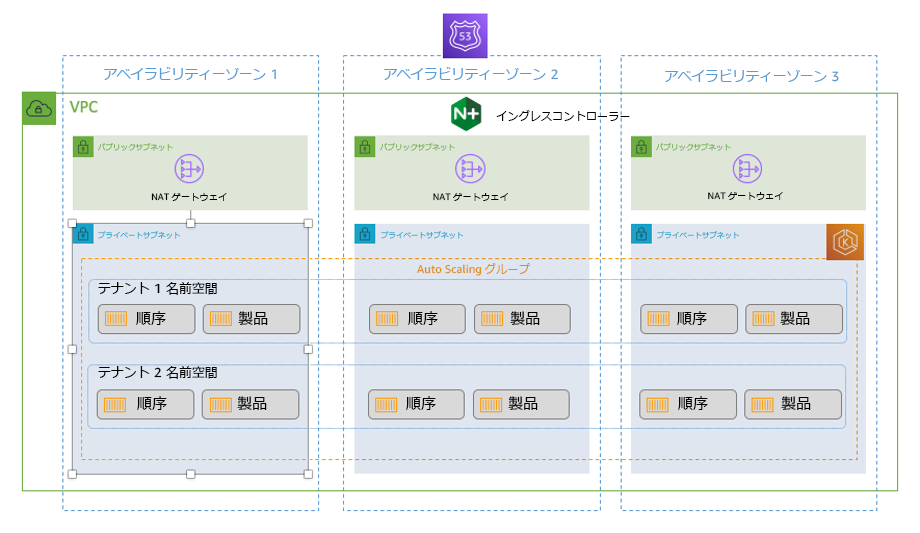
Task: Select テナント 2 製品 container in zone 2
Action: point(521,404)
